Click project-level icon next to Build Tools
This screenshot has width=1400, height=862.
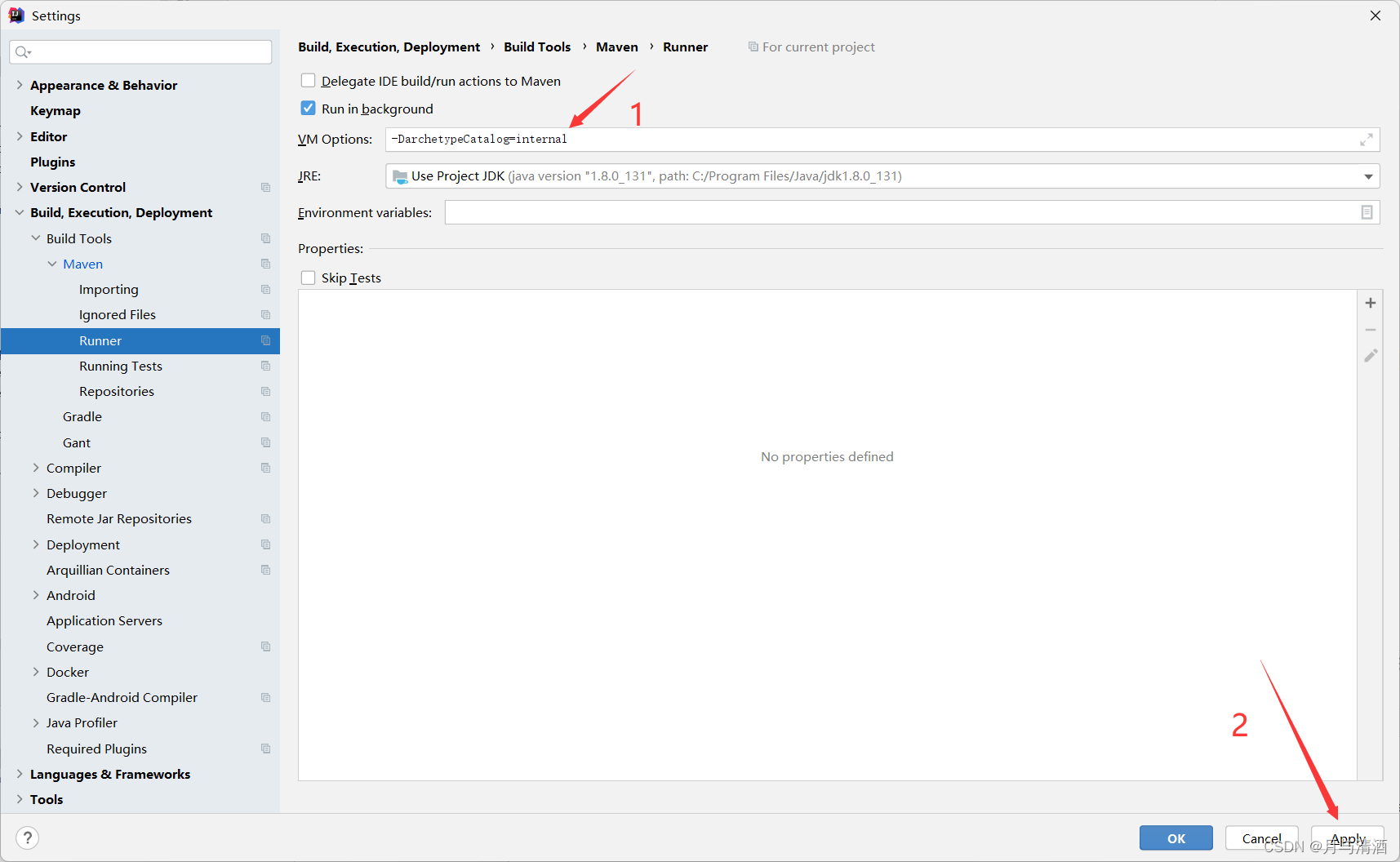pos(265,238)
